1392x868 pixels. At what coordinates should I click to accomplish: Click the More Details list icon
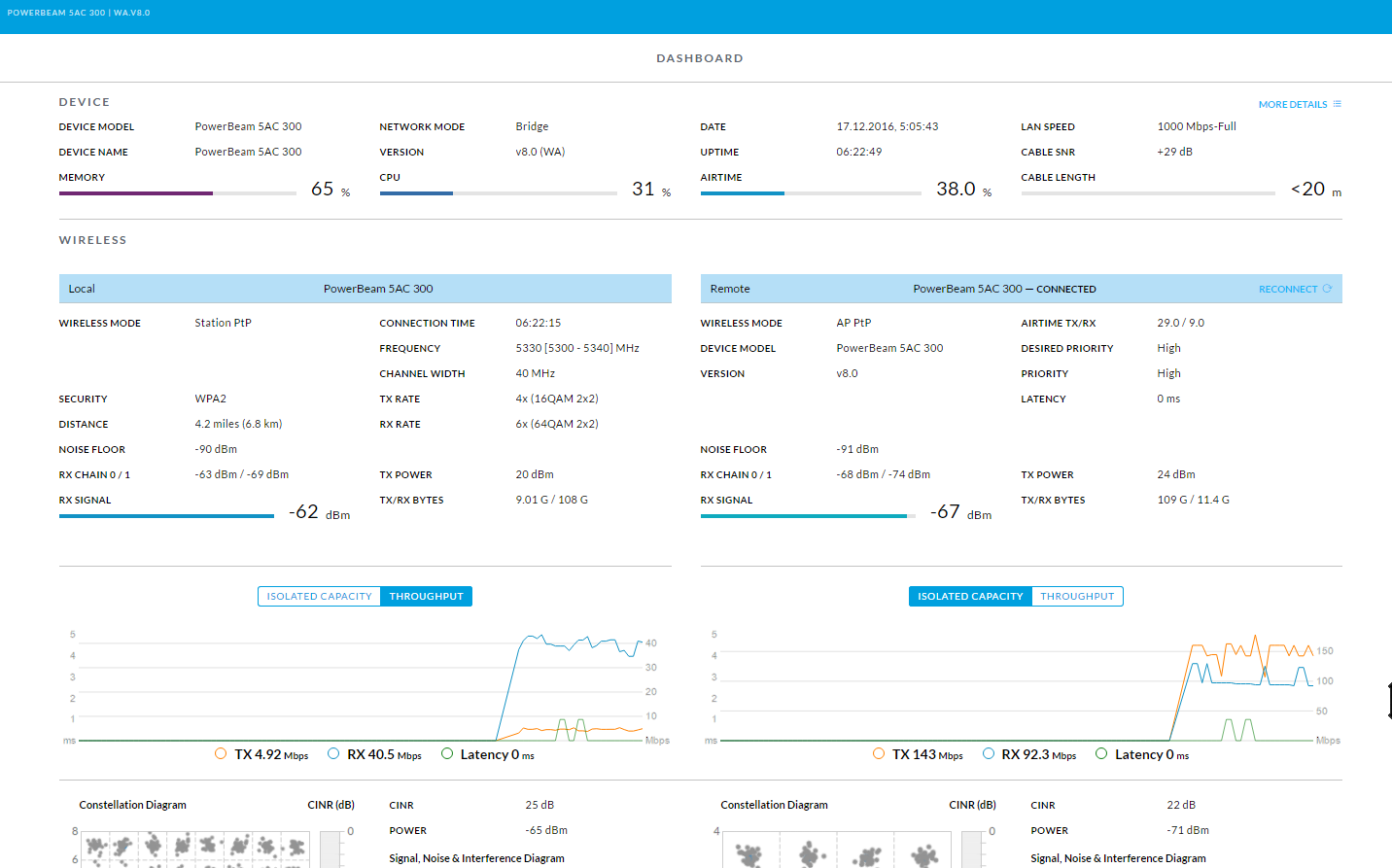pos(1338,104)
